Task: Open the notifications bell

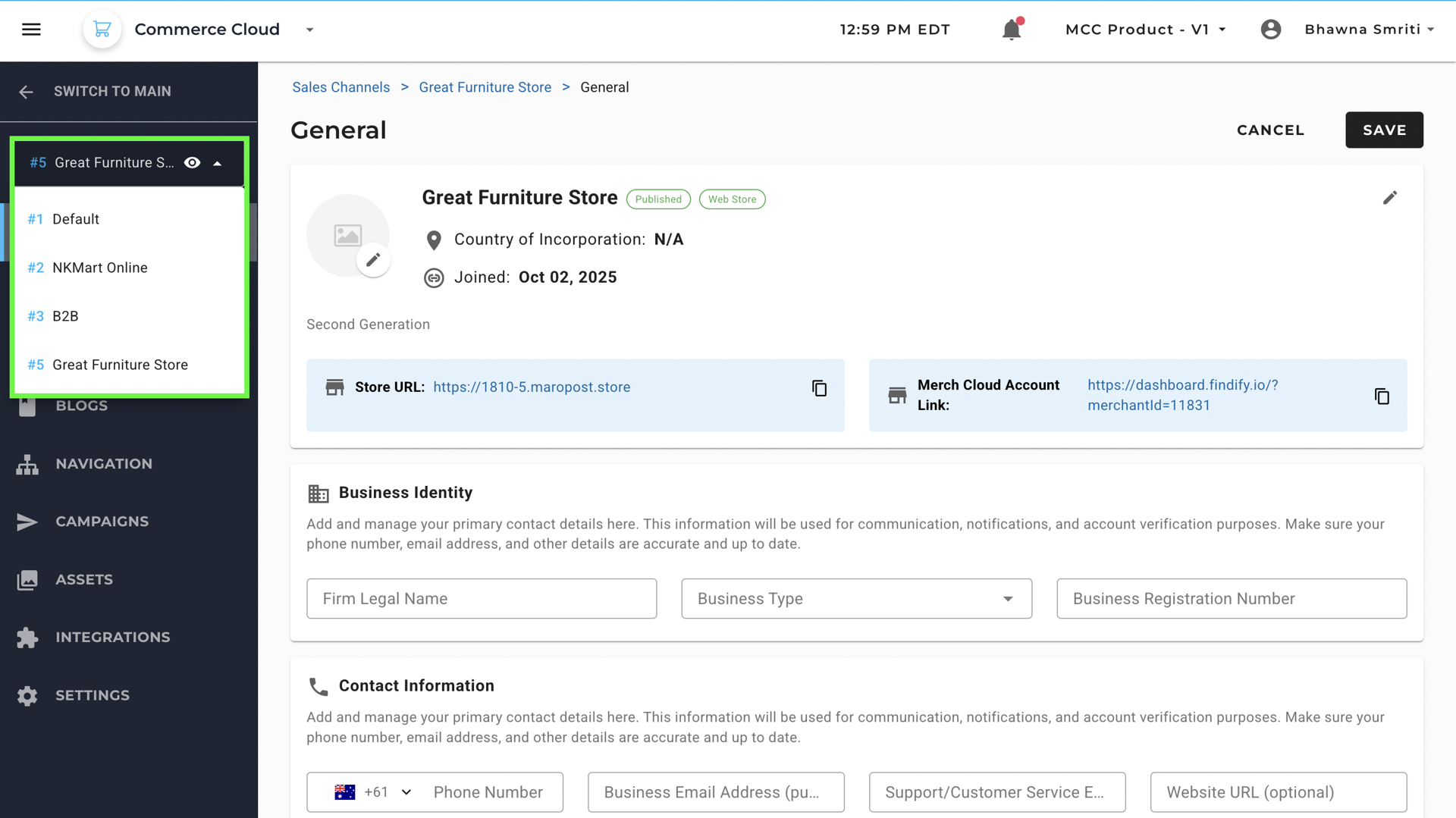Action: click(x=1012, y=30)
